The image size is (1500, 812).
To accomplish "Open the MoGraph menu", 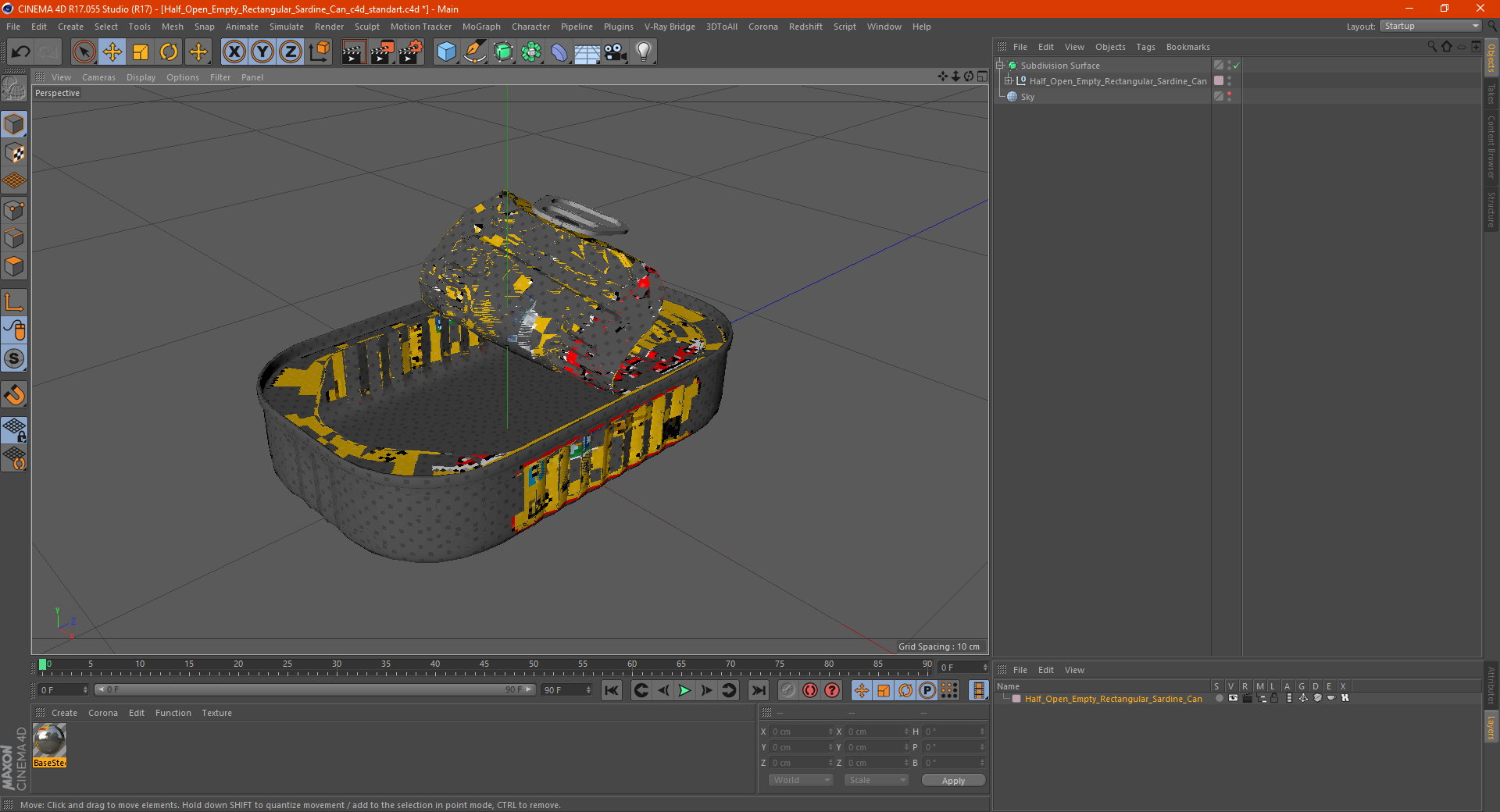I will tap(481, 27).
